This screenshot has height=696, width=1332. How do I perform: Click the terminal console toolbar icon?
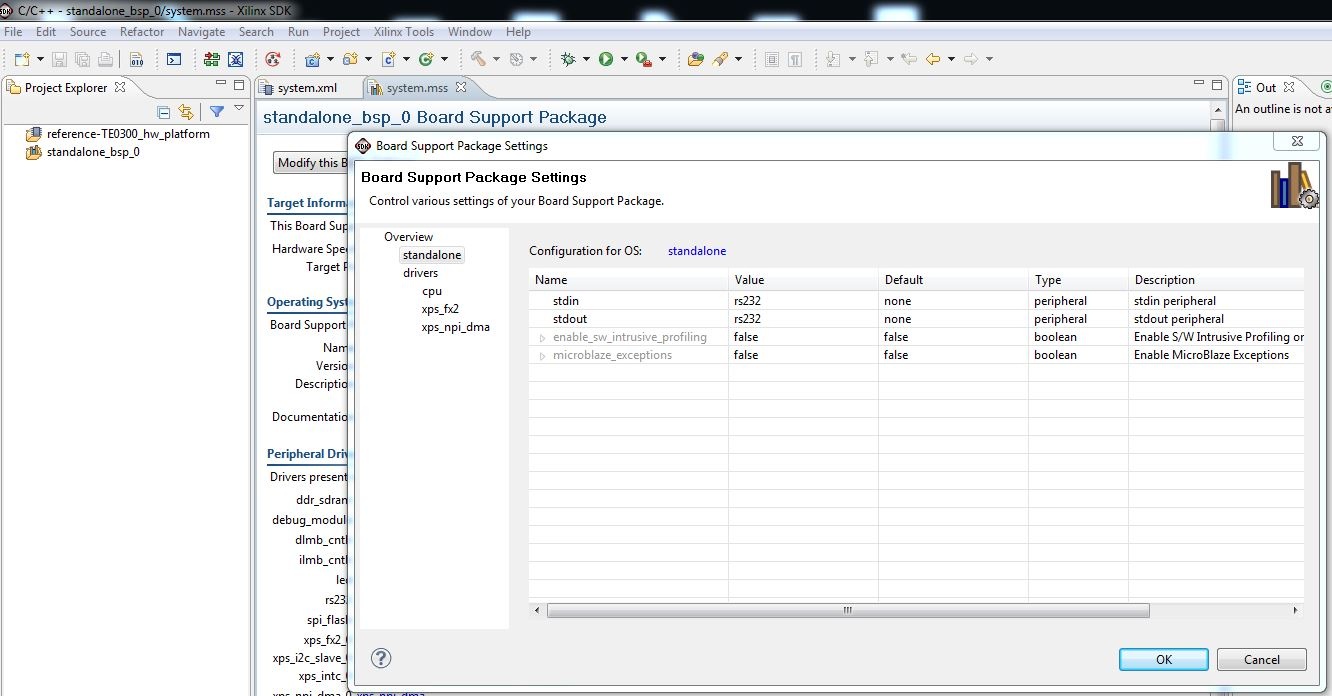(174, 59)
